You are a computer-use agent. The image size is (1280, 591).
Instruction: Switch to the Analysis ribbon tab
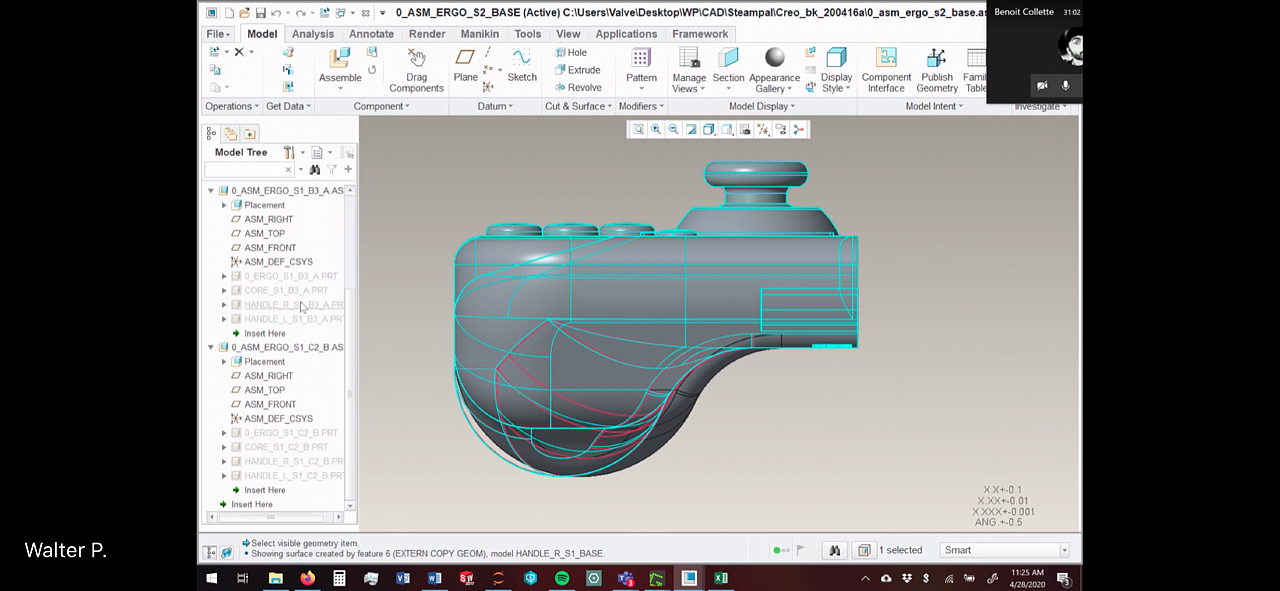click(x=313, y=34)
